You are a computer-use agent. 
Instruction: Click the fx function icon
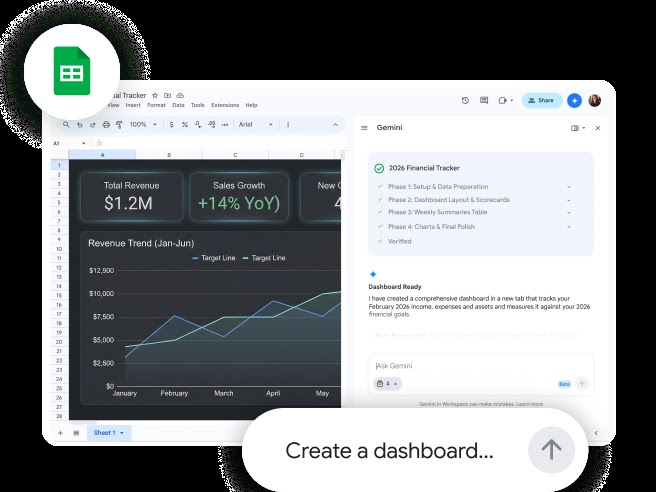[x=99, y=144]
